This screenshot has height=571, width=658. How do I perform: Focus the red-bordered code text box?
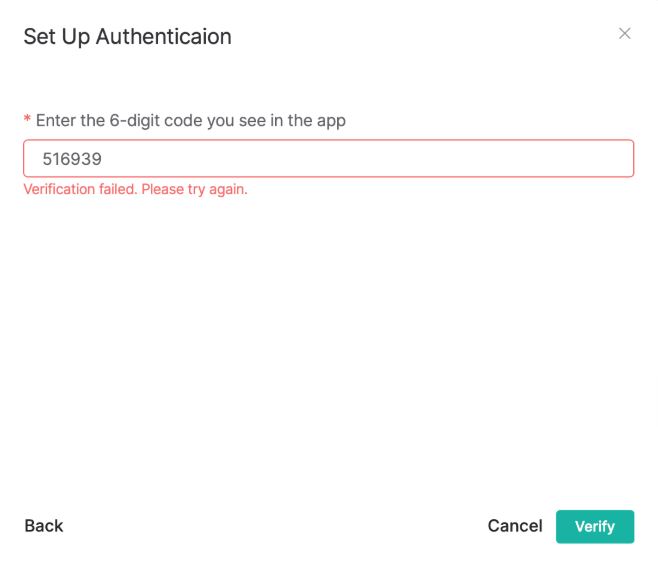[328, 158]
